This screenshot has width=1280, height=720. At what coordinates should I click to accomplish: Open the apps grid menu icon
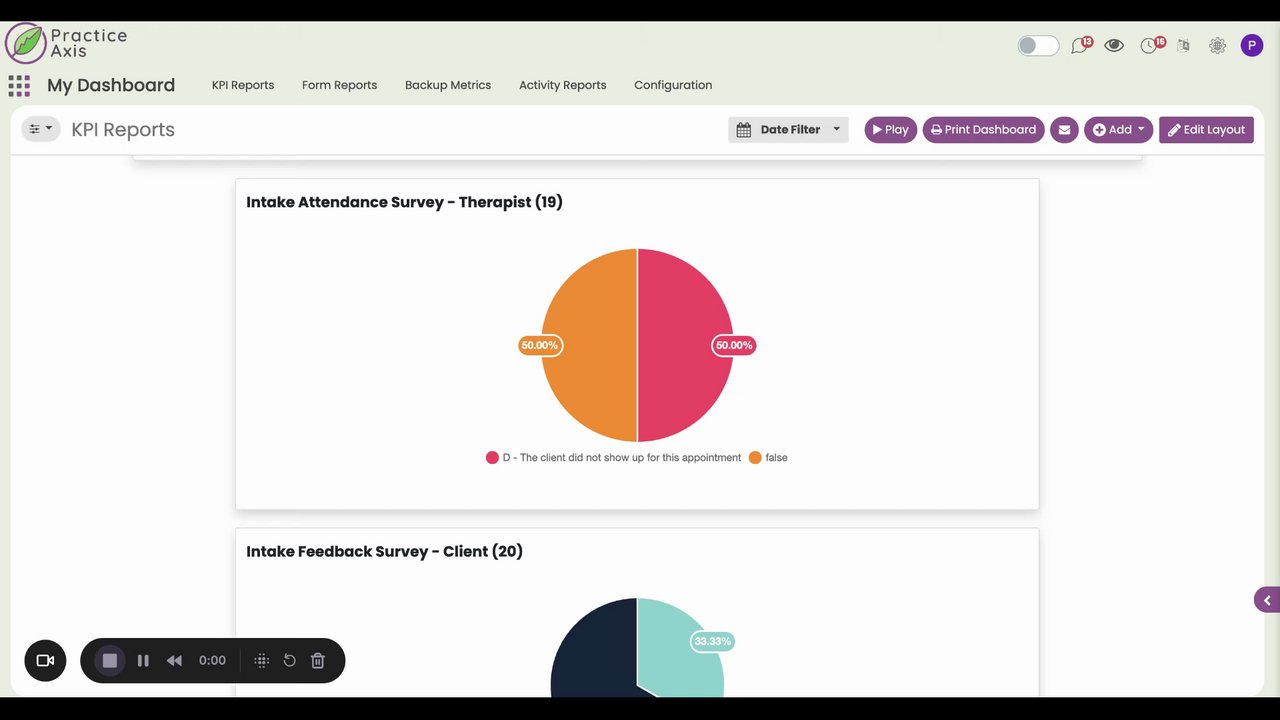point(19,85)
